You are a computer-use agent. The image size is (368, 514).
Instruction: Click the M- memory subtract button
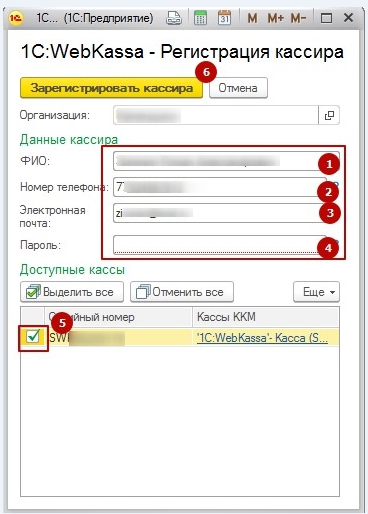click(x=298, y=18)
